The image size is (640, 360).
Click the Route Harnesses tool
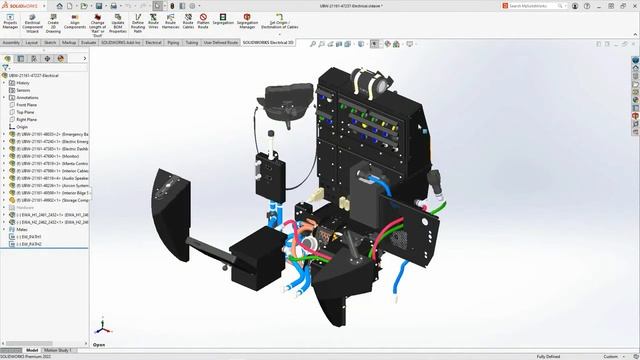coord(171,21)
